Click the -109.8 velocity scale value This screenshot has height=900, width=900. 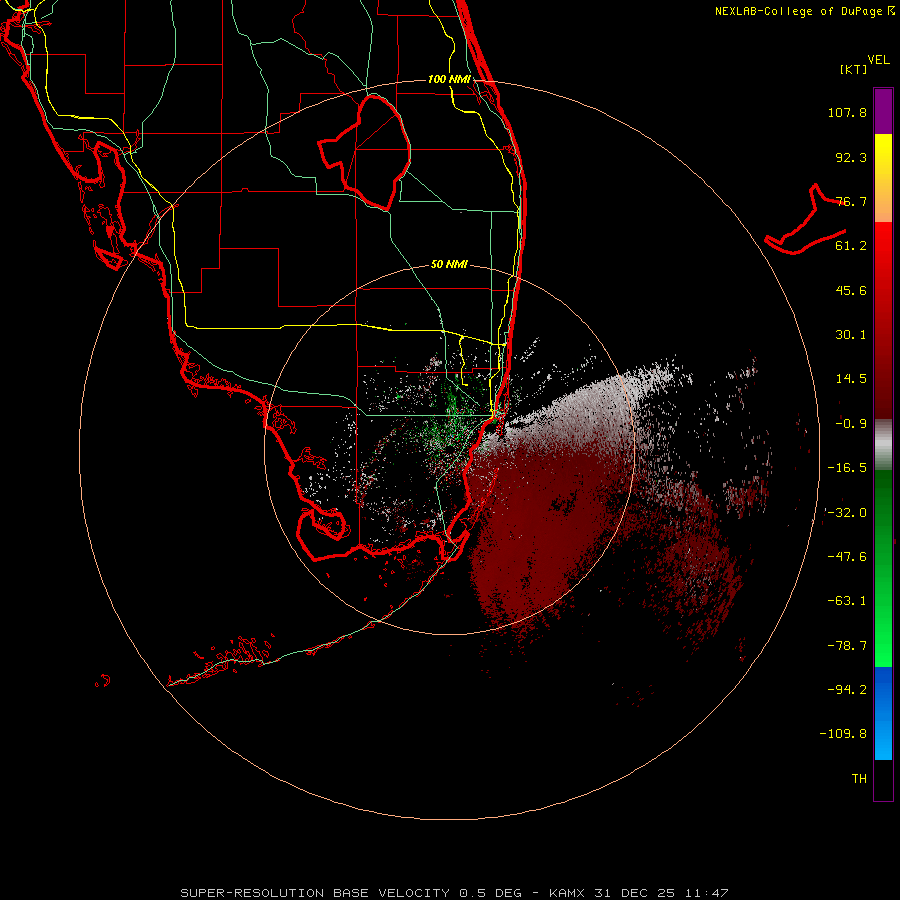[843, 734]
